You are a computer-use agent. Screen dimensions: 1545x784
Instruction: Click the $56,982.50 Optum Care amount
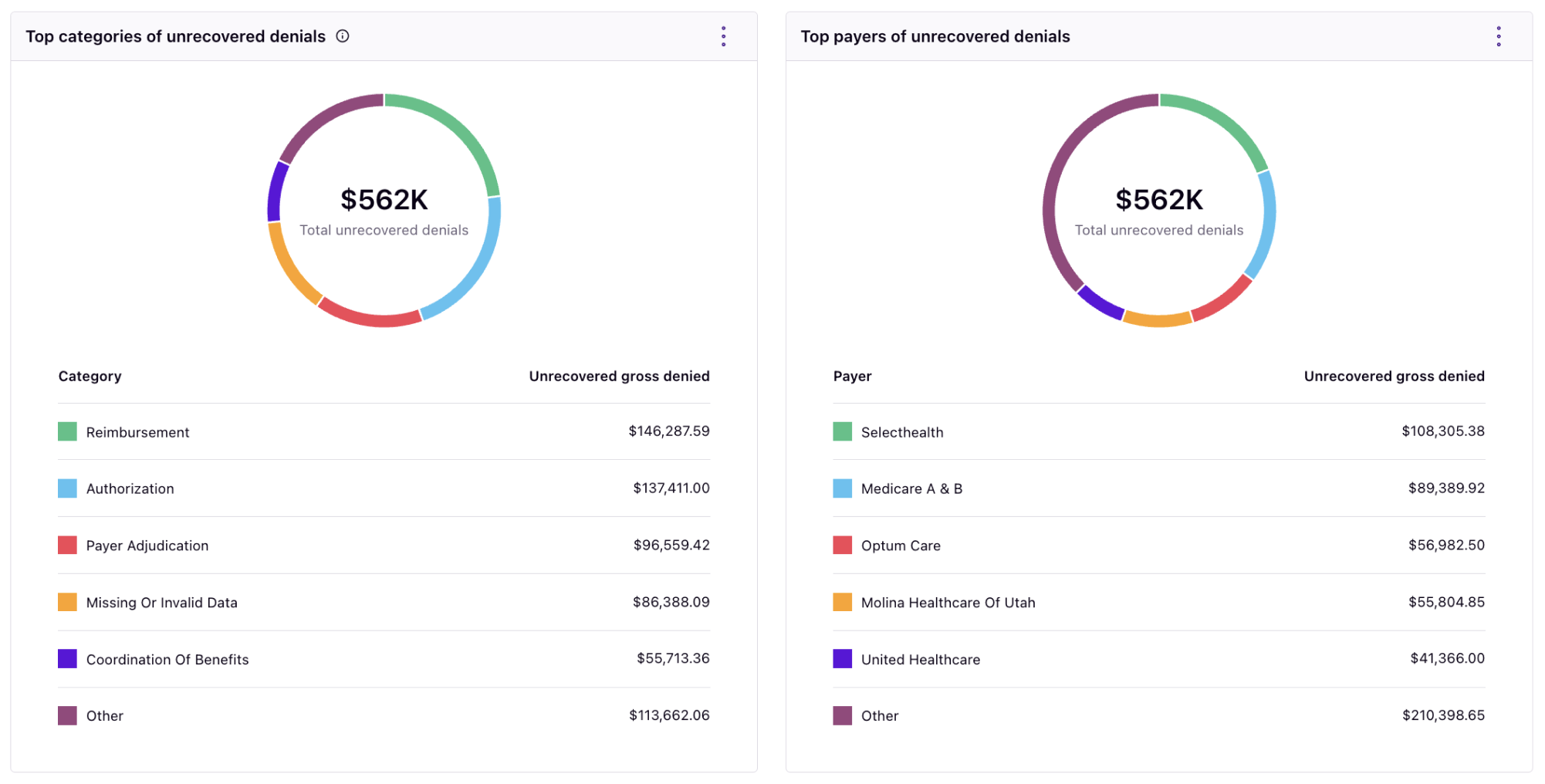(x=1446, y=545)
